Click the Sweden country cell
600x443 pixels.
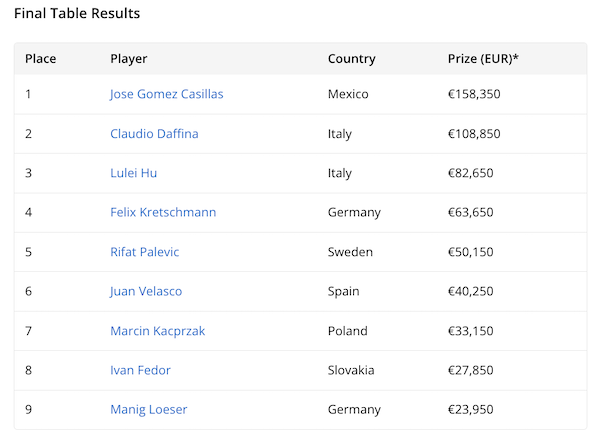point(350,252)
